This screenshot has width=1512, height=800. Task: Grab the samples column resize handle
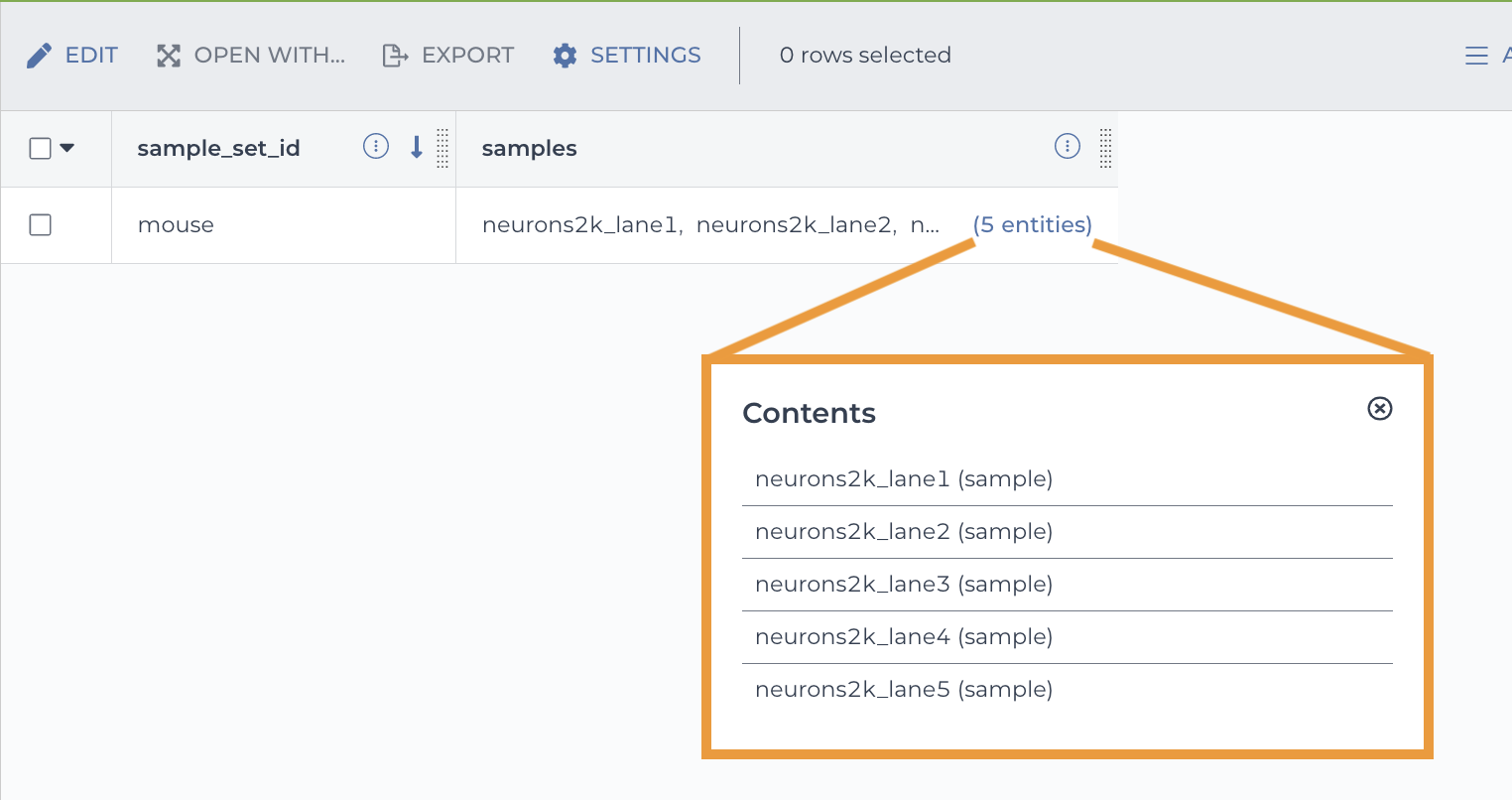click(1105, 148)
